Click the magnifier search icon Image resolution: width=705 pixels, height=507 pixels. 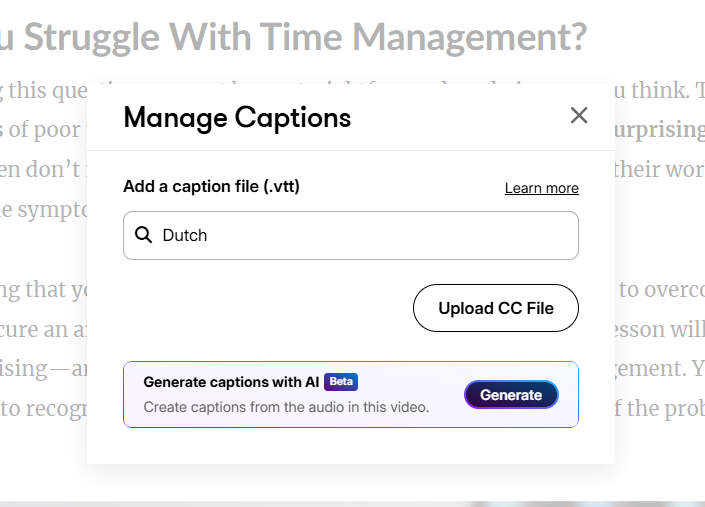click(143, 235)
